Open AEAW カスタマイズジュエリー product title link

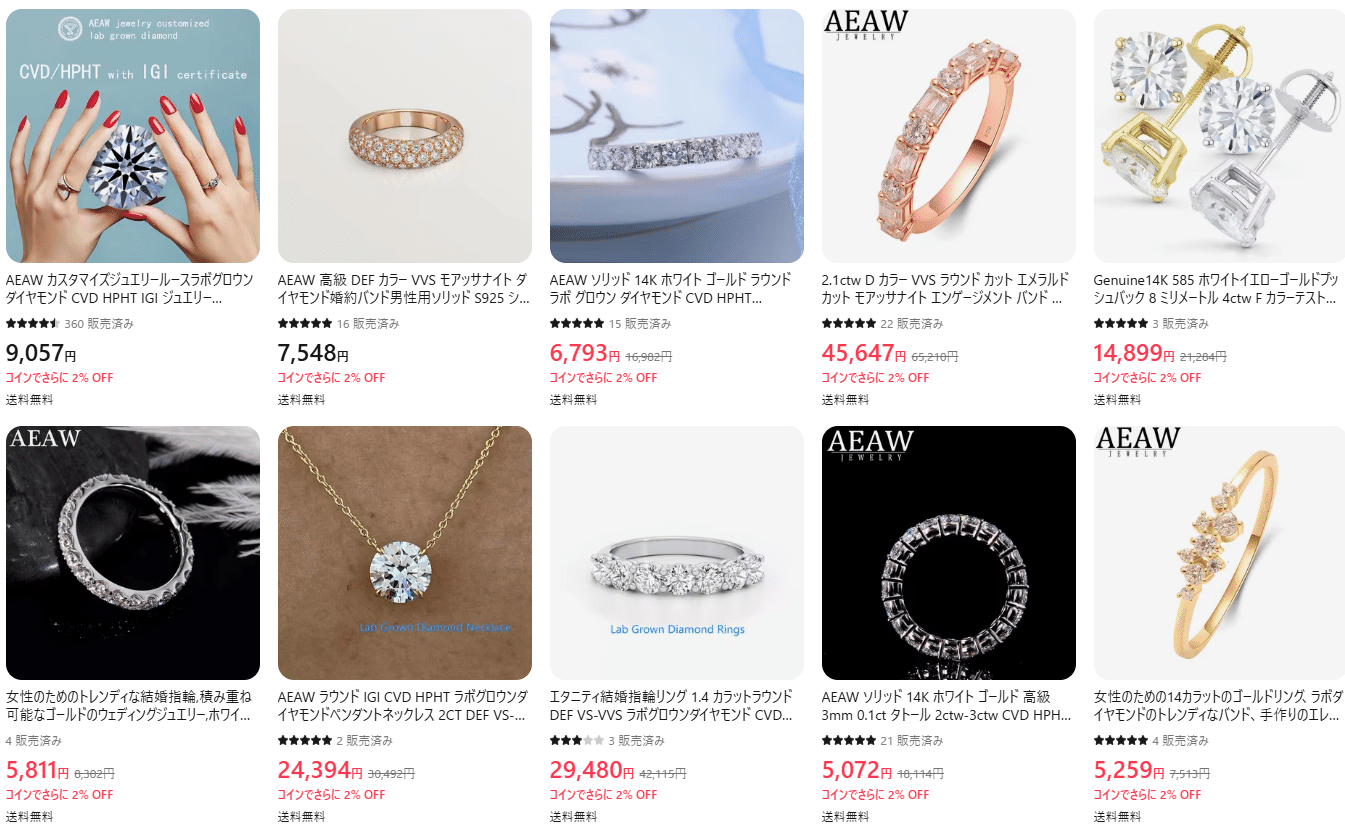130,289
